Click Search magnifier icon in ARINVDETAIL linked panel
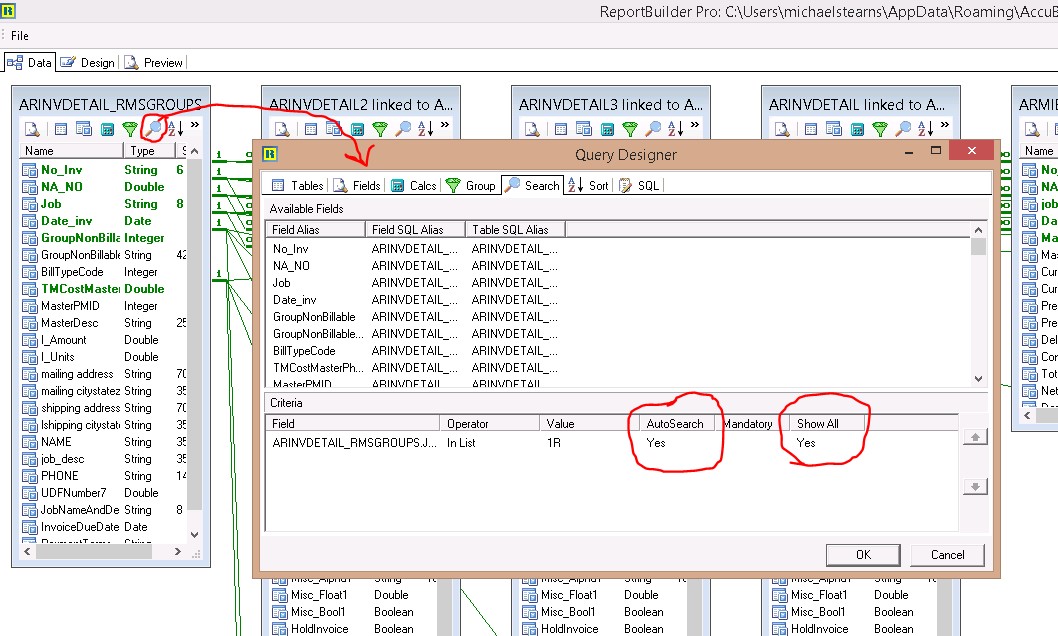 tap(903, 127)
